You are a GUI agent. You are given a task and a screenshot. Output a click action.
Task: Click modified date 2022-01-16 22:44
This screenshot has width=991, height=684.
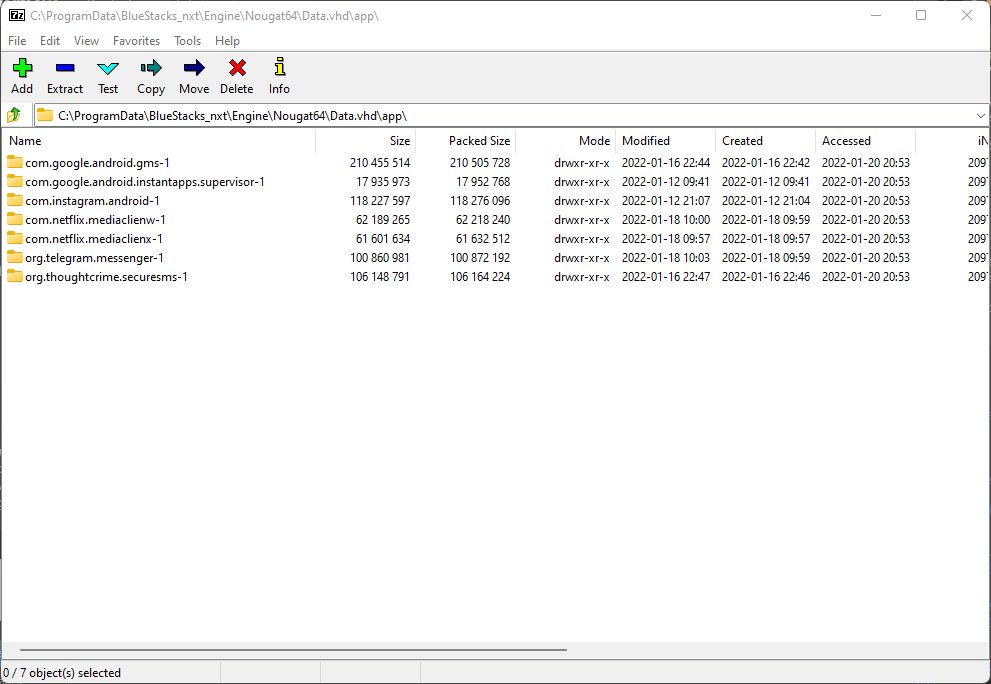[x=666, y=162]
